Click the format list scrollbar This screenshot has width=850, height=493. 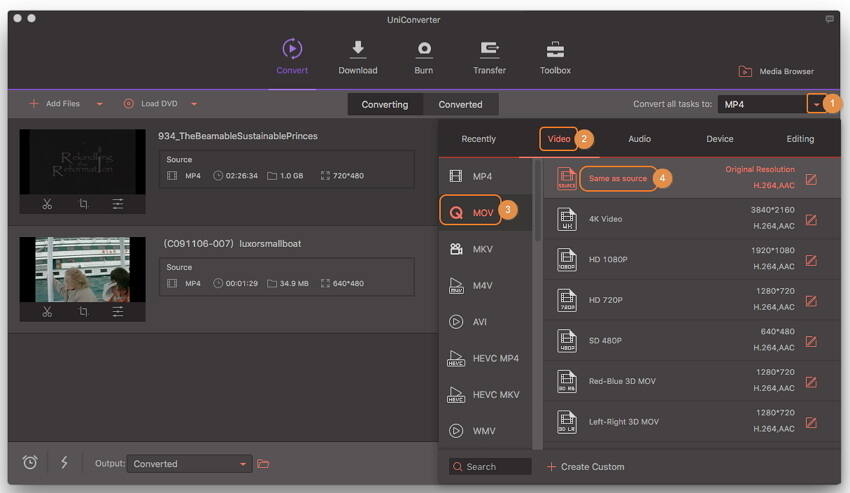(x=537, y=201)
